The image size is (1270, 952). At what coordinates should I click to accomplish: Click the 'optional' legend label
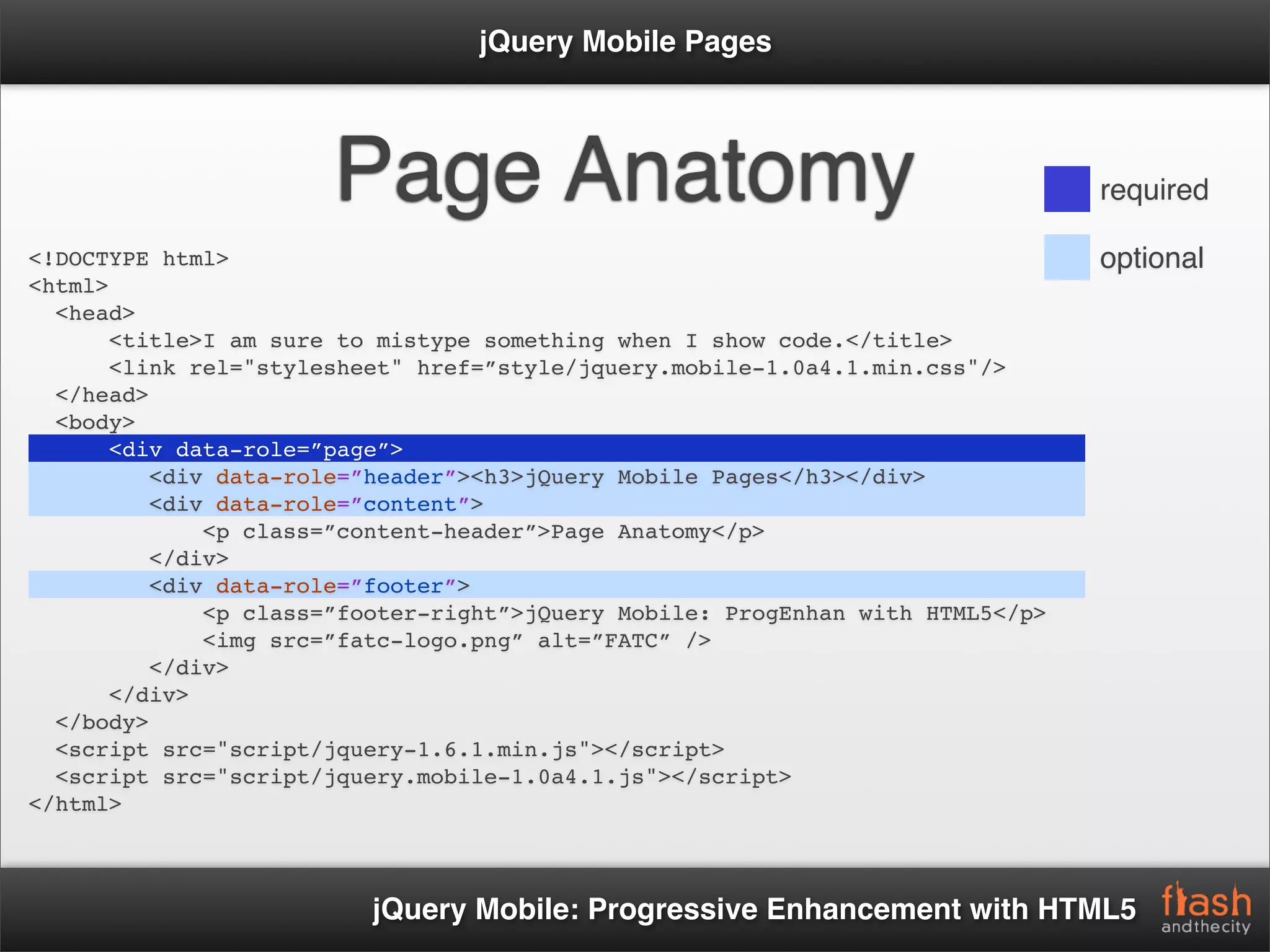click(x=1152, y=258)
